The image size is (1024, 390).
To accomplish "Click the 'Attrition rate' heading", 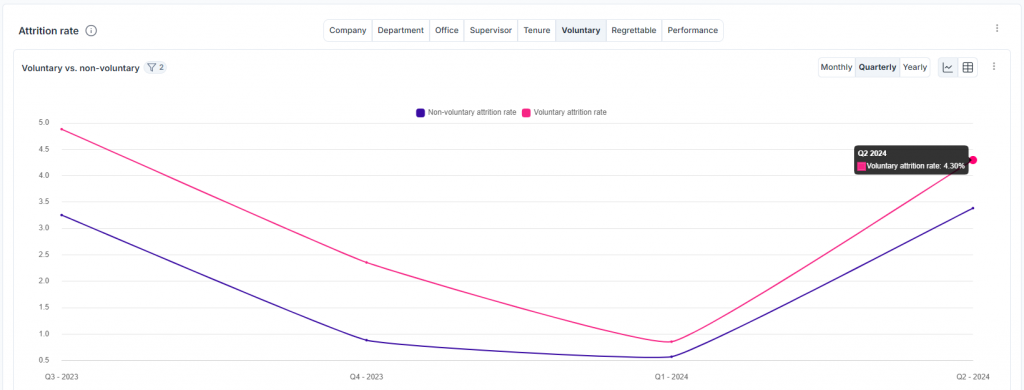I will 48,31.
